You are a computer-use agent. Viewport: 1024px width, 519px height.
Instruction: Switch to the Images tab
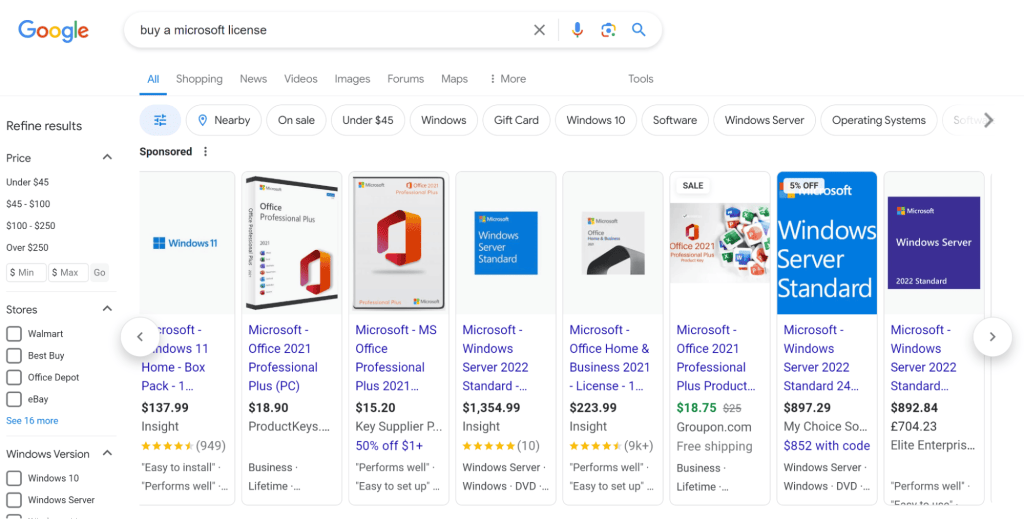point(352,79)
